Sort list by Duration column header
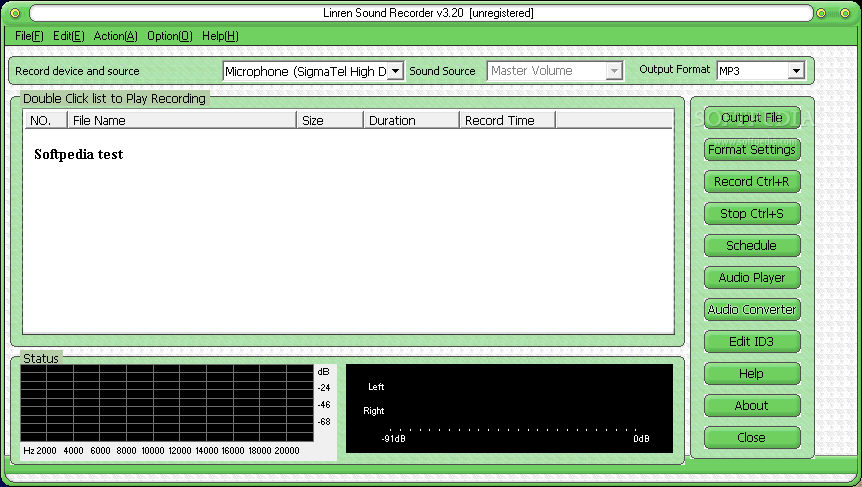Screen dimensions: 862x487 click(411, 120)
